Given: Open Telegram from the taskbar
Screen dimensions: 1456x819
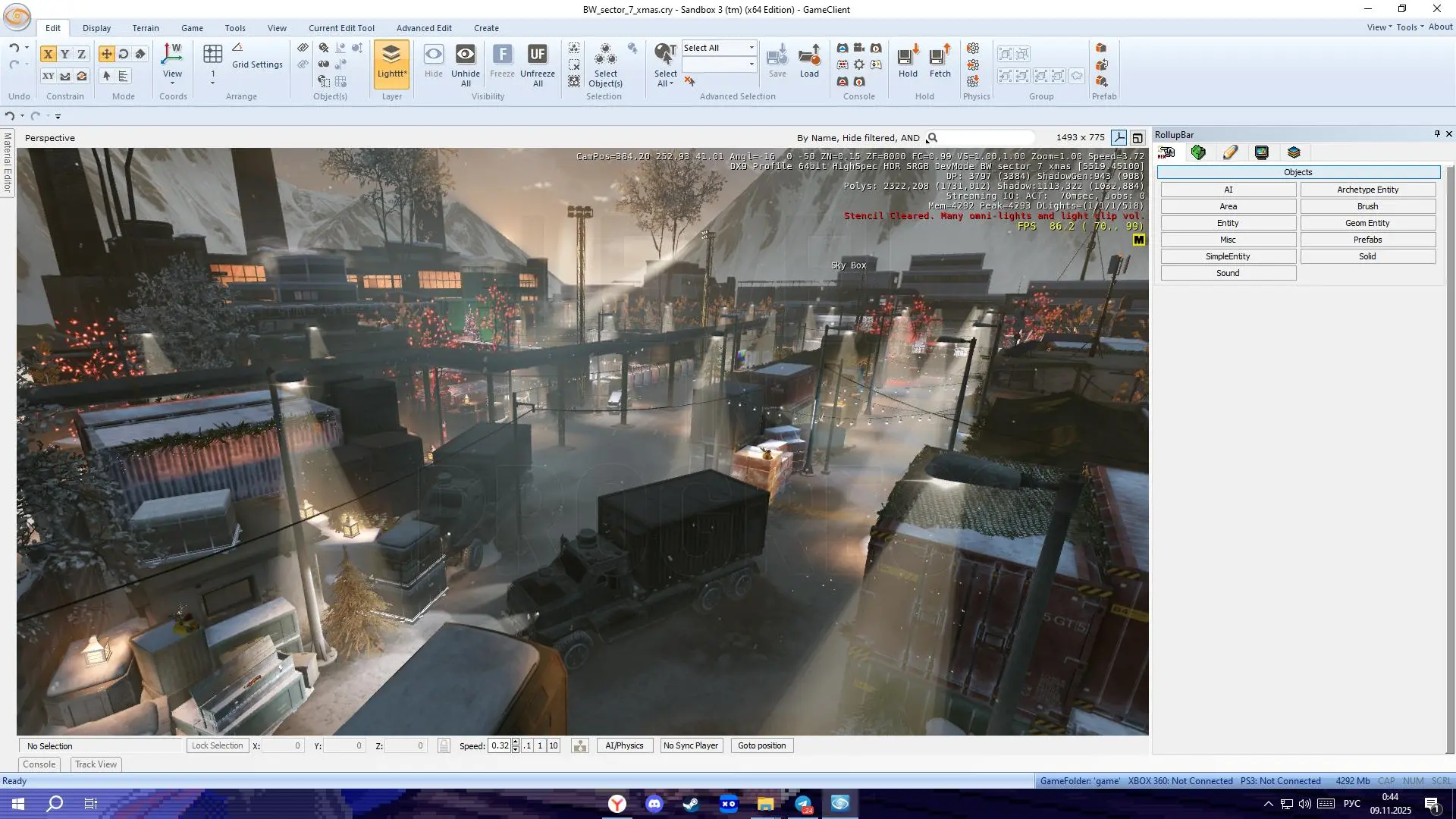Looking at the screenshot, I should pyautogui.click(x=803, y=804).
